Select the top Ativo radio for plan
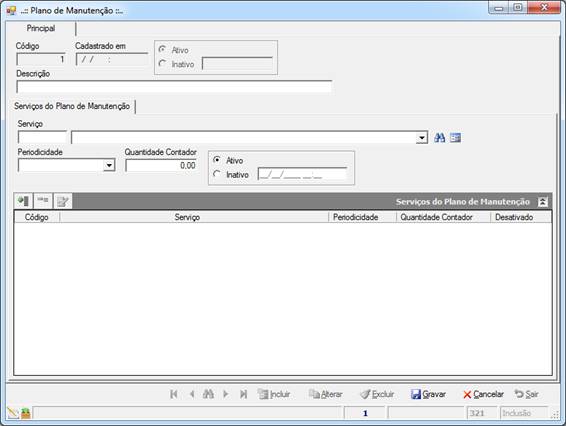The height and width of the screenshot is (426, 566). [x=162, y=49]
